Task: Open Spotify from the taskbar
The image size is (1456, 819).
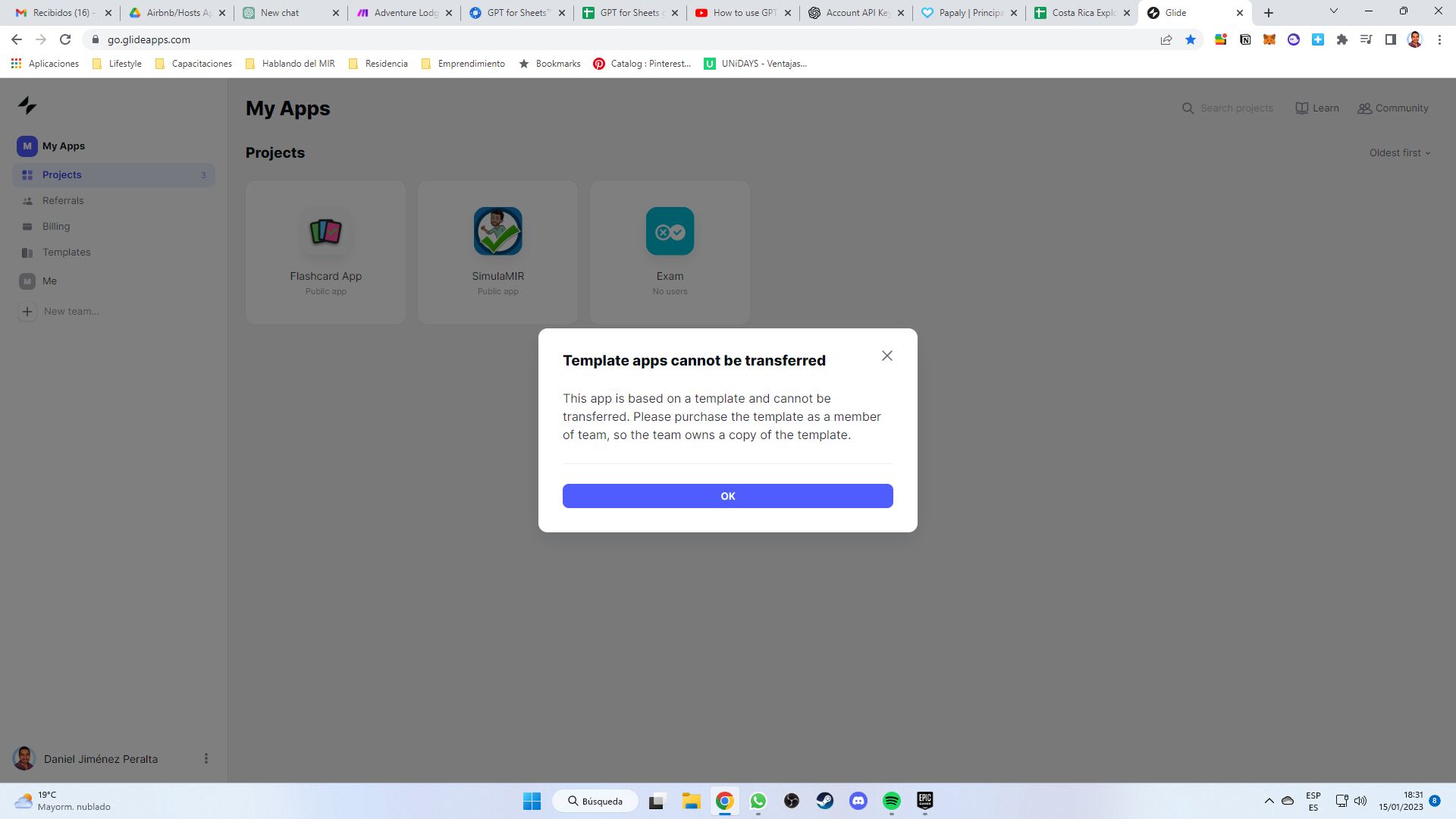Action: click(x=891, y=801)
